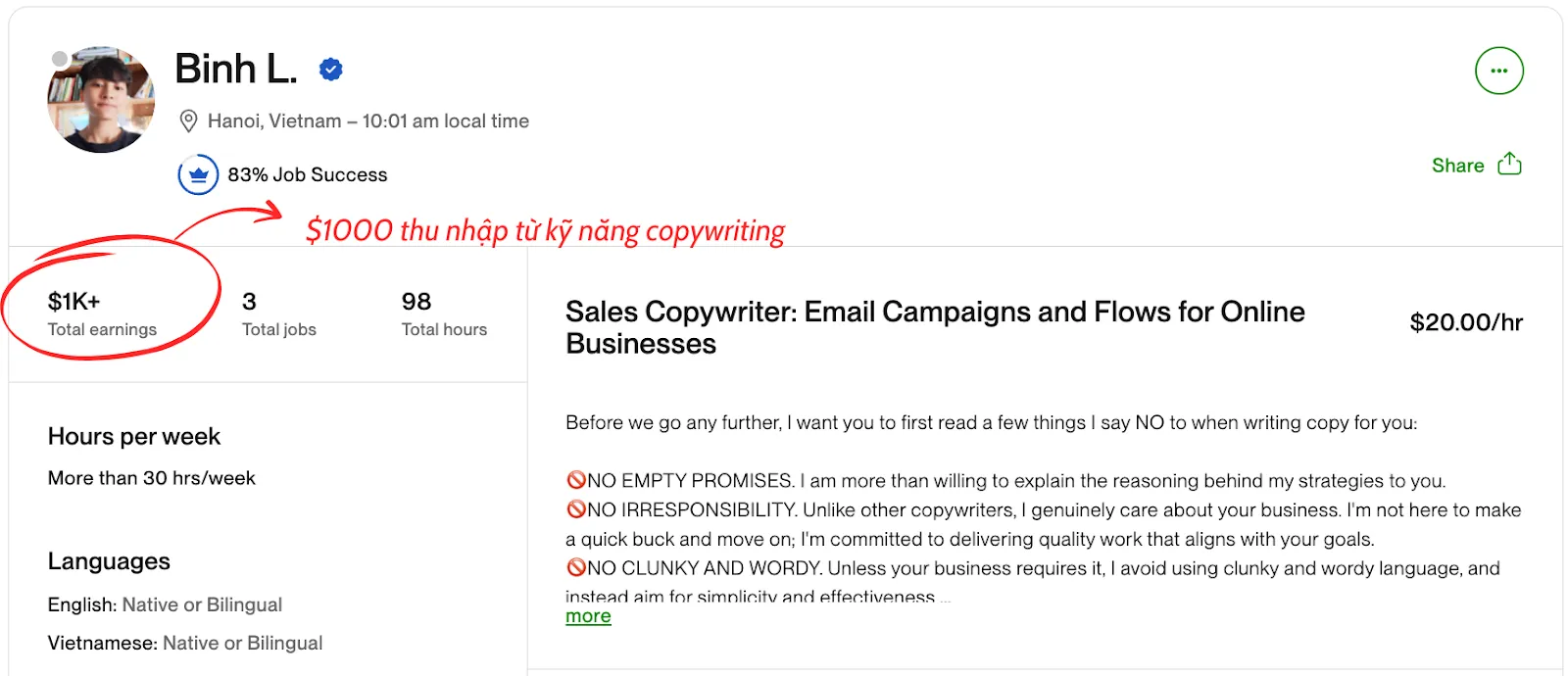The image size is (1568, 676).
Task: Click red prohibited icon before NO CLUNKY
Action: (x=576, y=567)
